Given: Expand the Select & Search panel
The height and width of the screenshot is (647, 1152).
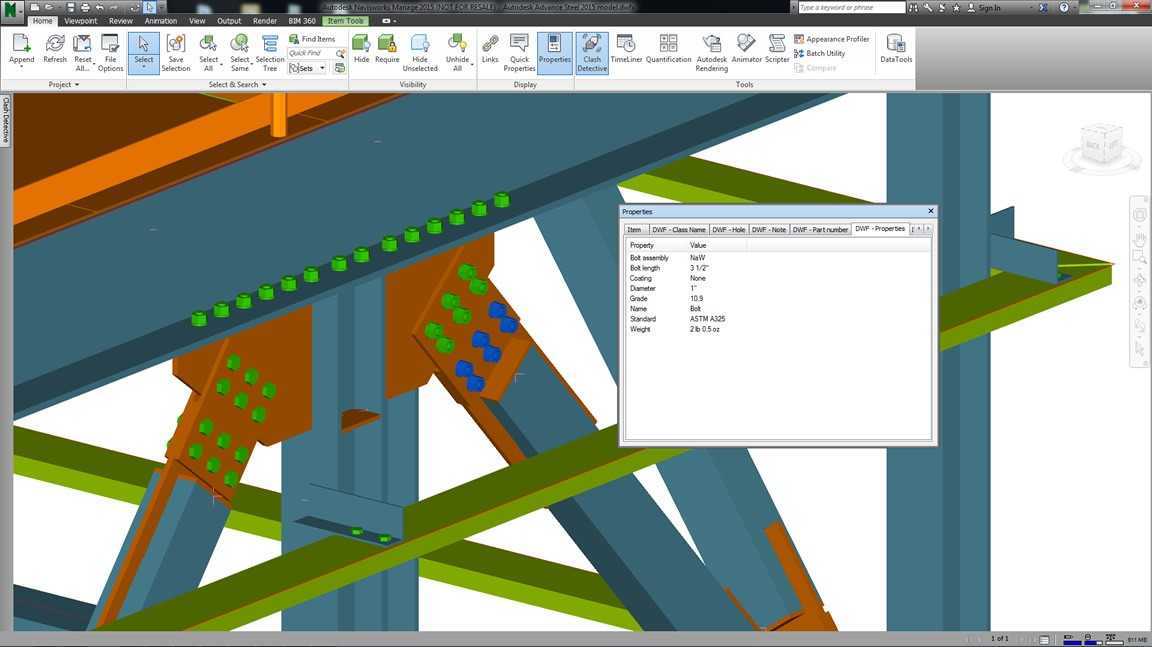Looking at the screenshot, I should point(237,84).
